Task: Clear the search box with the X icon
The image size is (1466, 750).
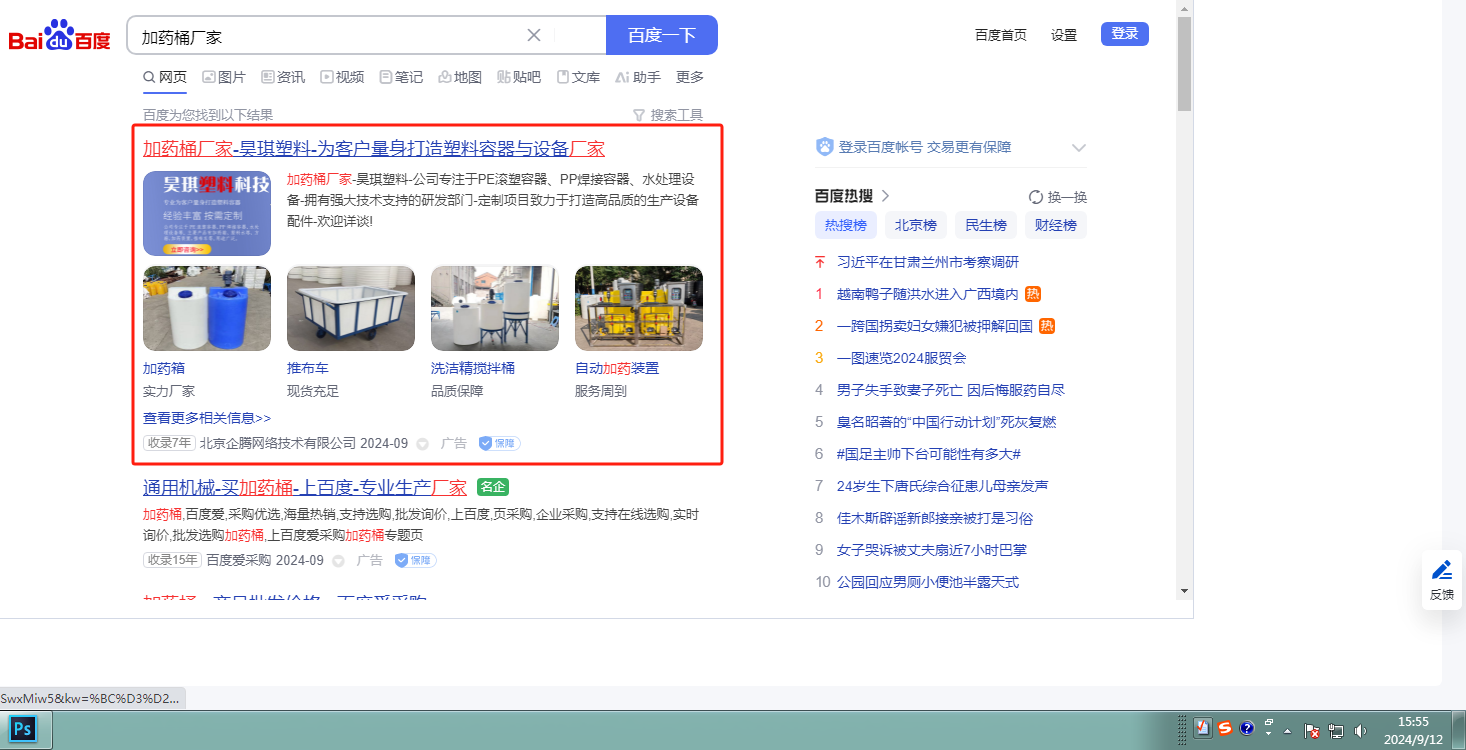Action: [x=534, y=36]
